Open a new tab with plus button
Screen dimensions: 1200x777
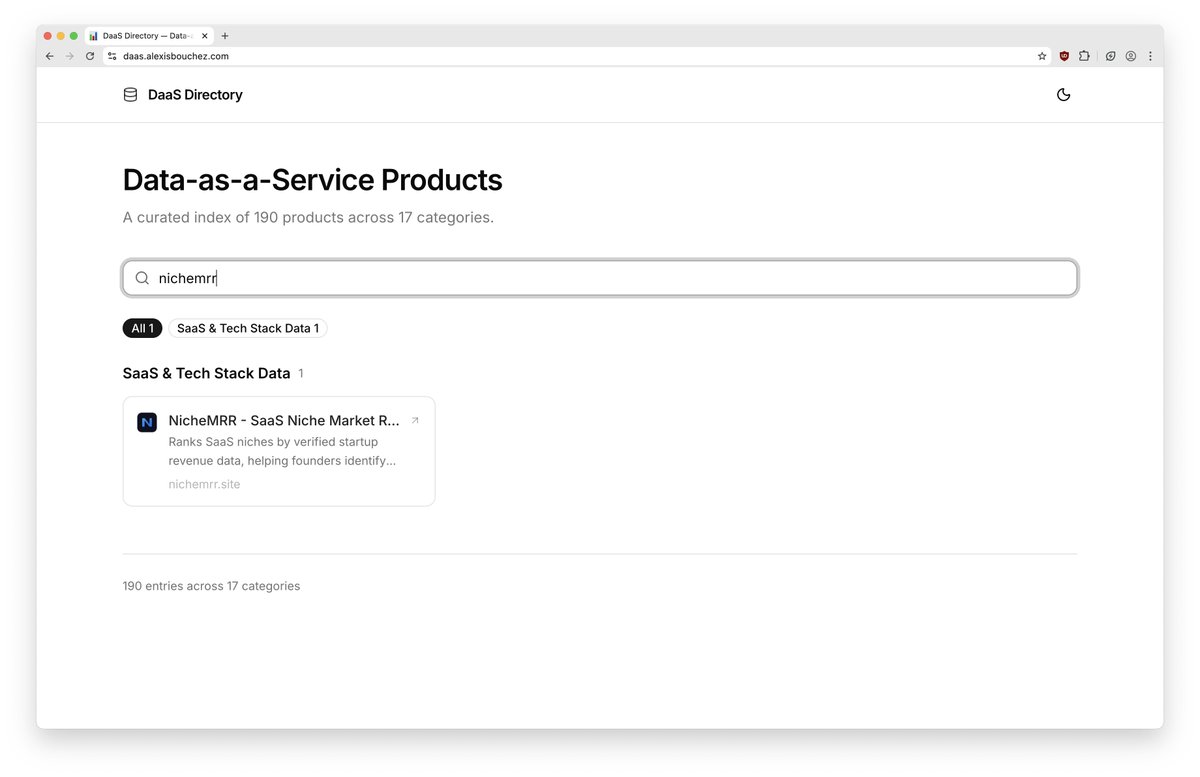225,35
